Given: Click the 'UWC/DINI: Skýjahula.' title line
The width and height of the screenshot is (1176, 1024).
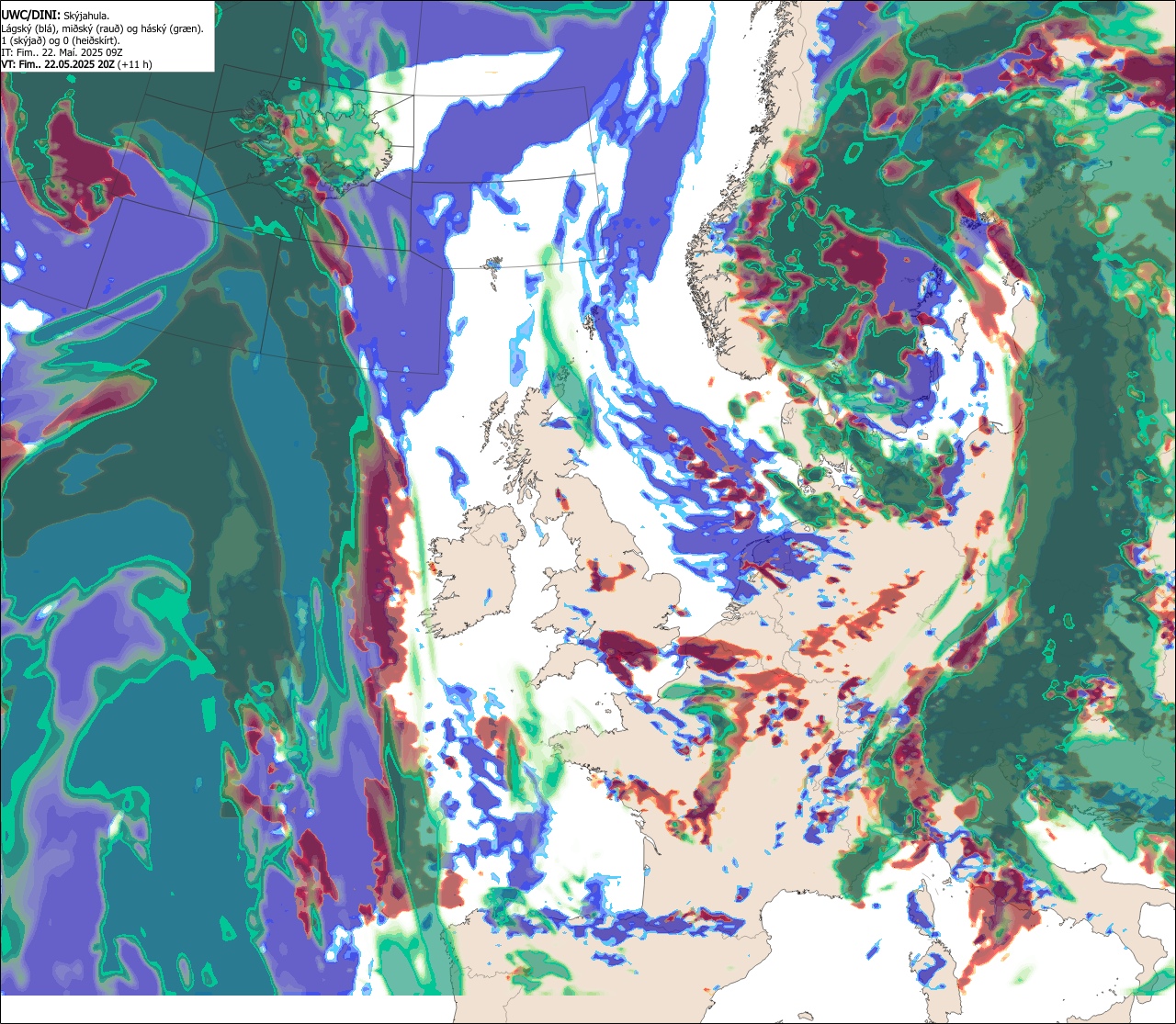Looking at the screenshot, I should (x=56, y=15).
